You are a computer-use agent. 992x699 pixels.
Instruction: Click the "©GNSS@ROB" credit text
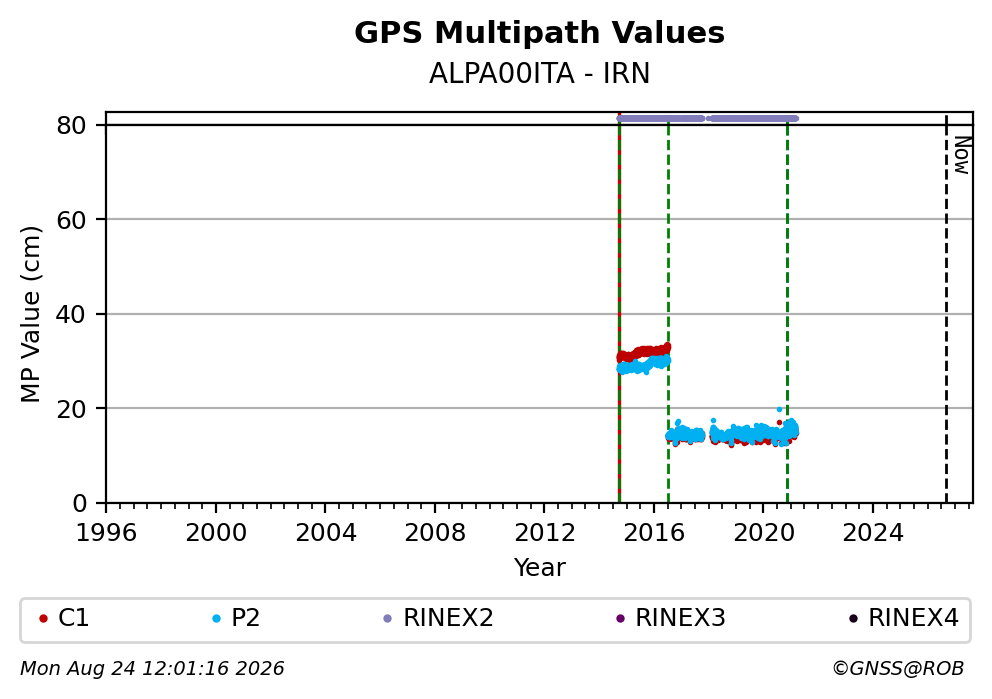point(898,668)
